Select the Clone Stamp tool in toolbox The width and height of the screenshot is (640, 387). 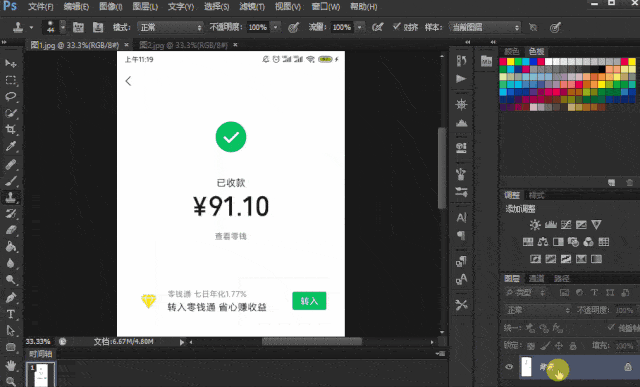tap(11, 198)
